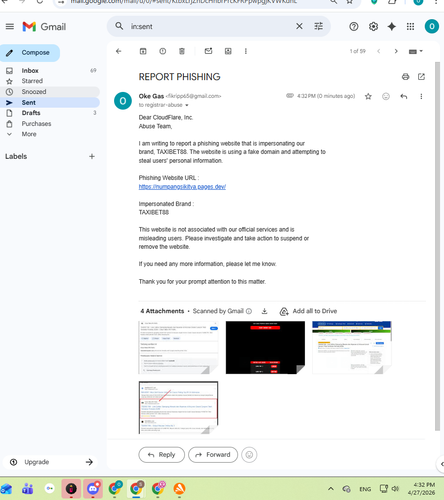The image size is (444, 500).
Task: Click the Forward button
Action: 213,455
